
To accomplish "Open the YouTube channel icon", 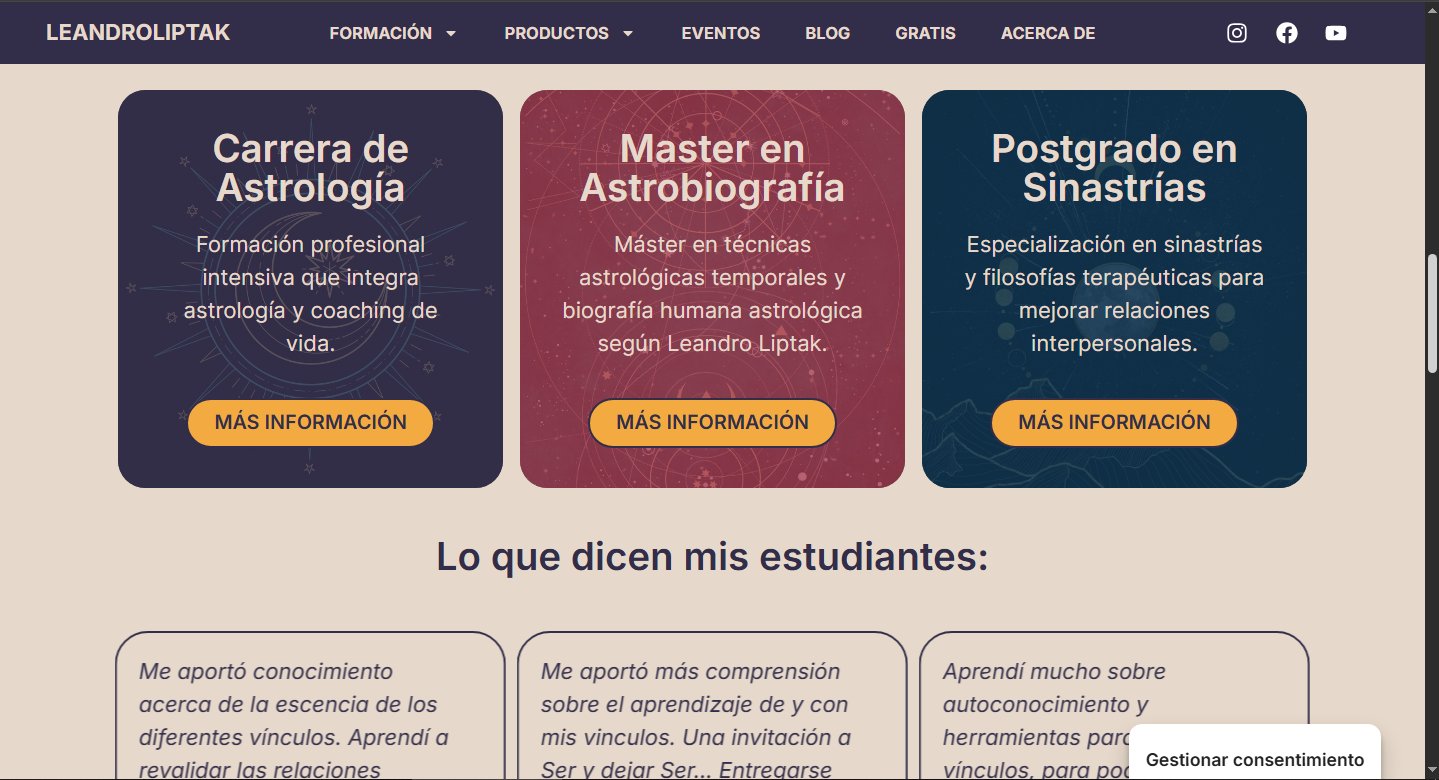I will pyautogui.click(x=1336, y=33).
